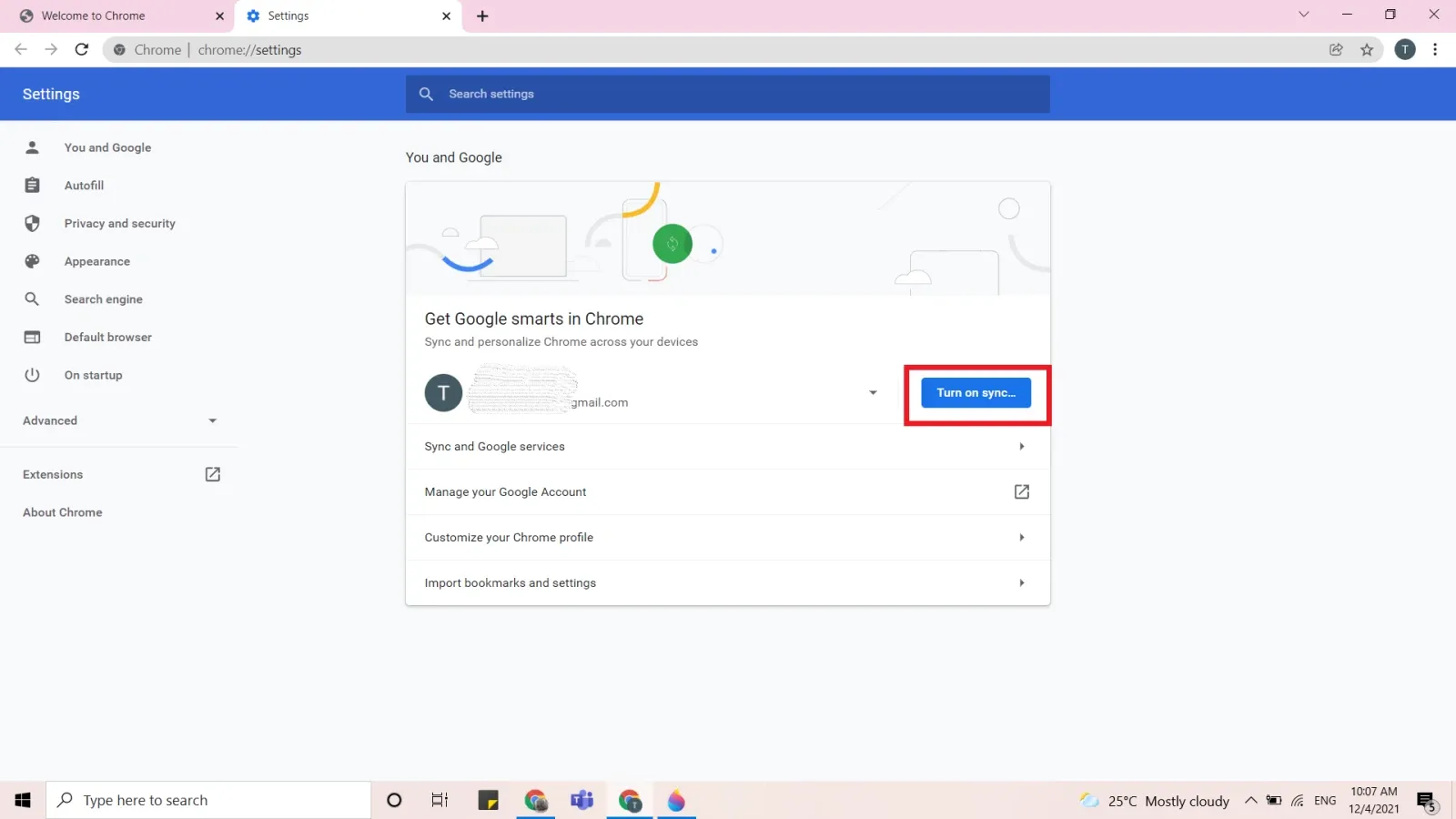
Task: Open the profile avatar T in toolbar
Action: tap(1405, 50)
